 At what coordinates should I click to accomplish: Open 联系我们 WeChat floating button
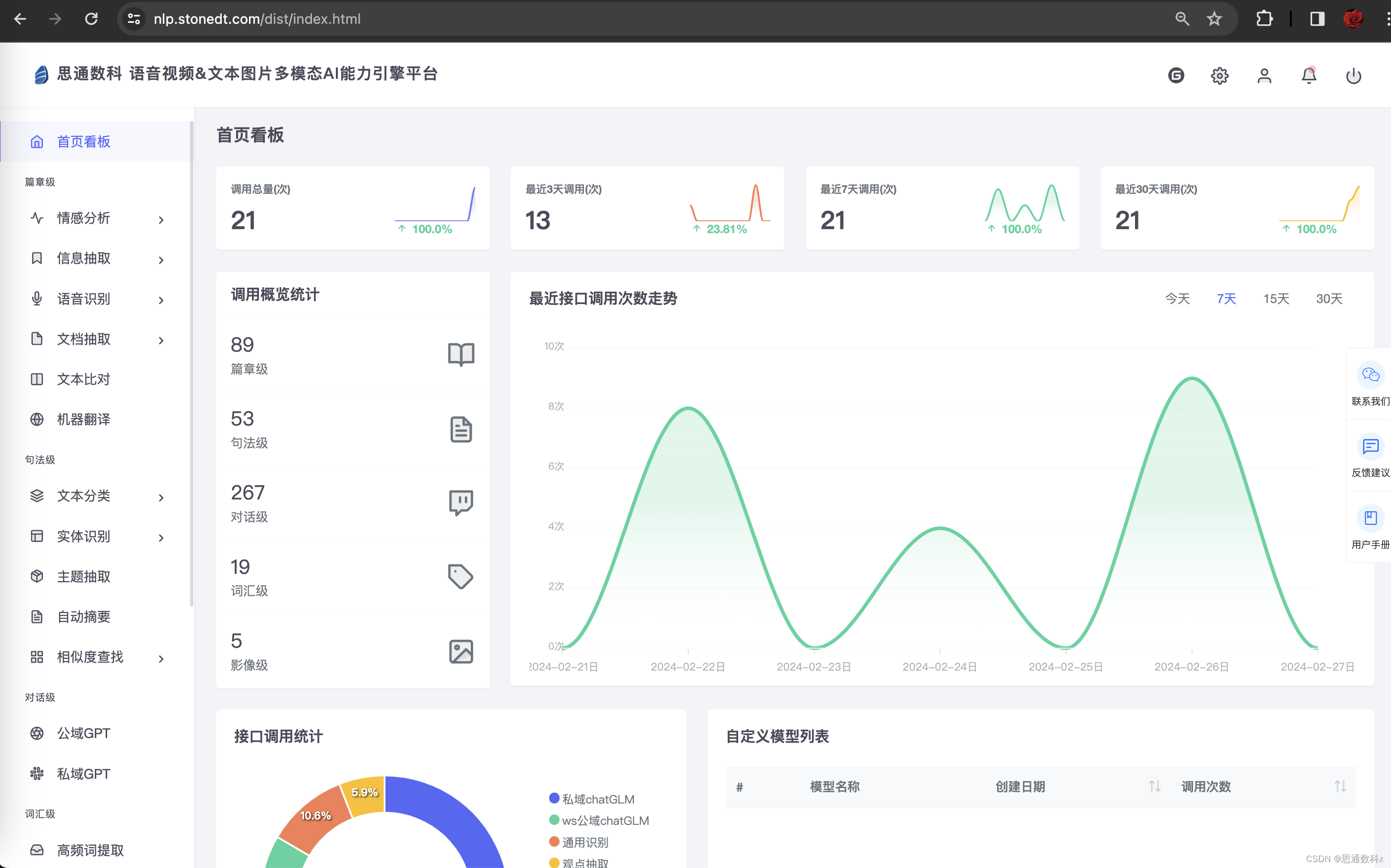click(x=1370, y=384)
